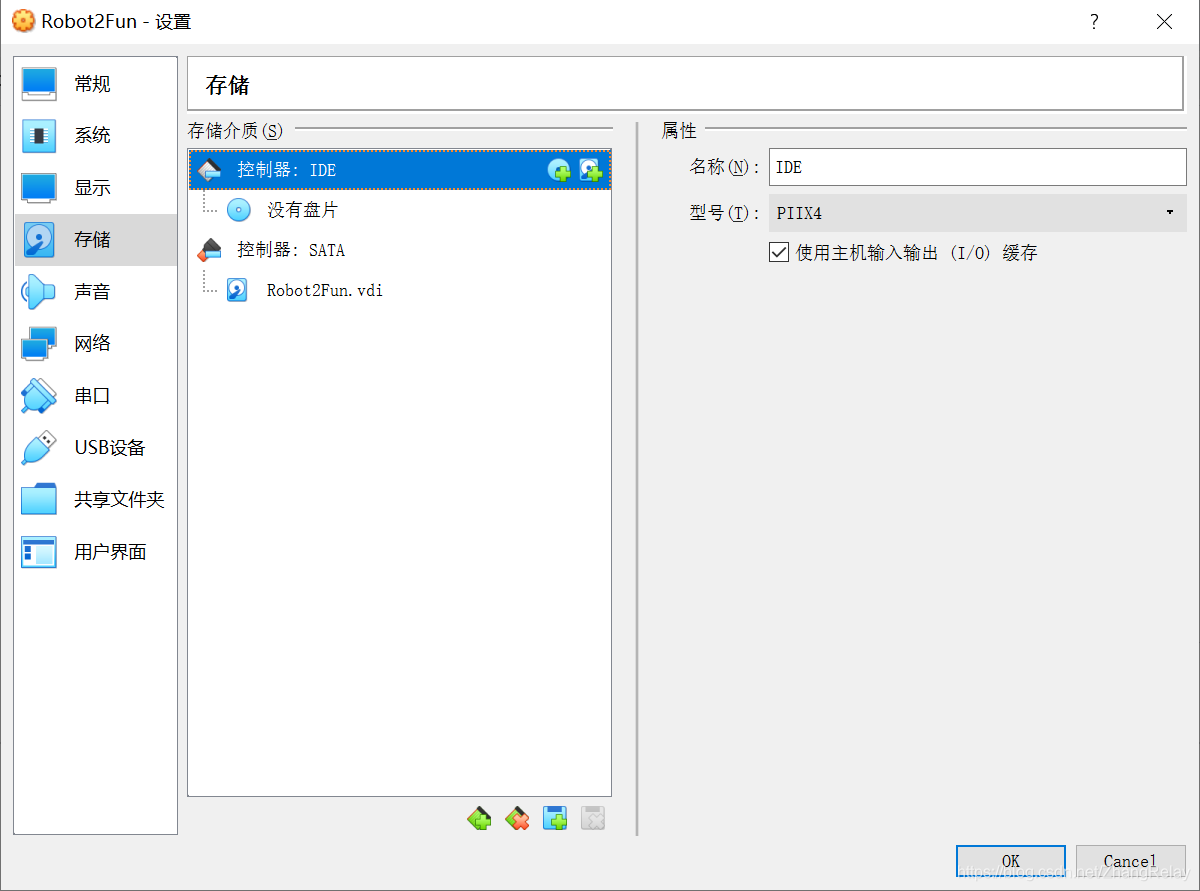The width and height of the screenshot is (1200, 891).
Task: Open the 显示 (Display) settings page
Action: (x=96, y=188)
